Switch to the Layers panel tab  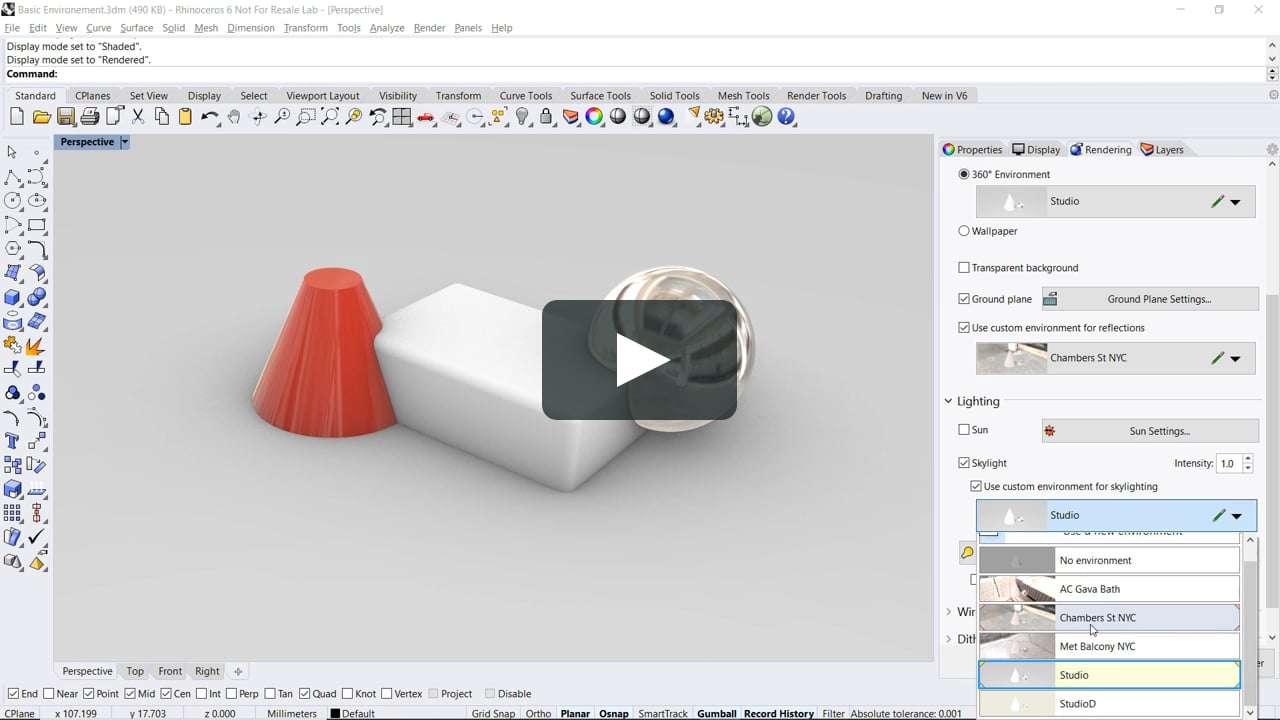1162,150
